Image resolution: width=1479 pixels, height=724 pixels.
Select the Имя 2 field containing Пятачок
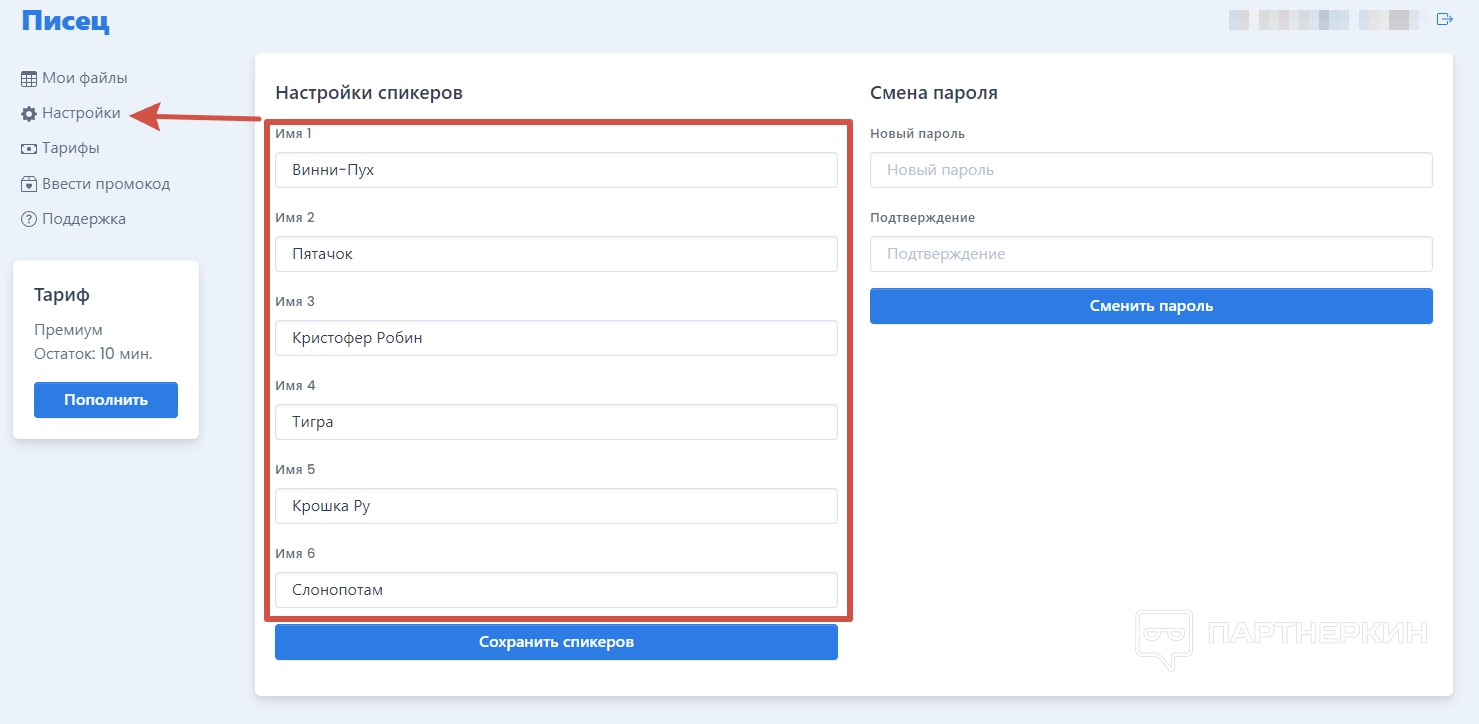pyautogui.click(x=556, y=254)
